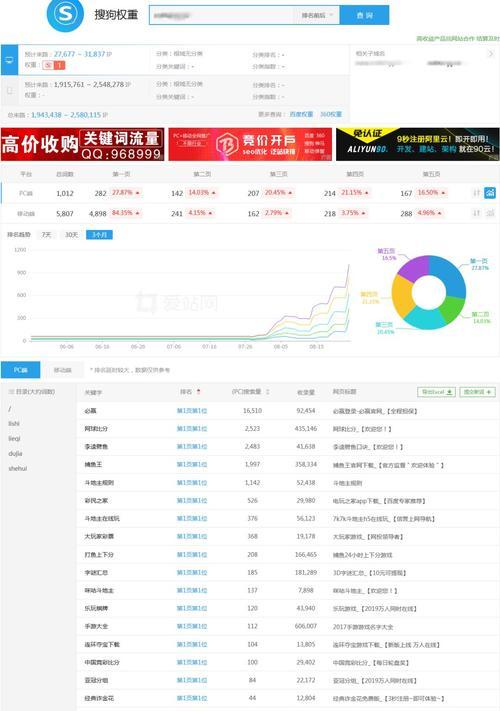
Task: Click the 导出Excel button
Action: click(x=436, y=392)
